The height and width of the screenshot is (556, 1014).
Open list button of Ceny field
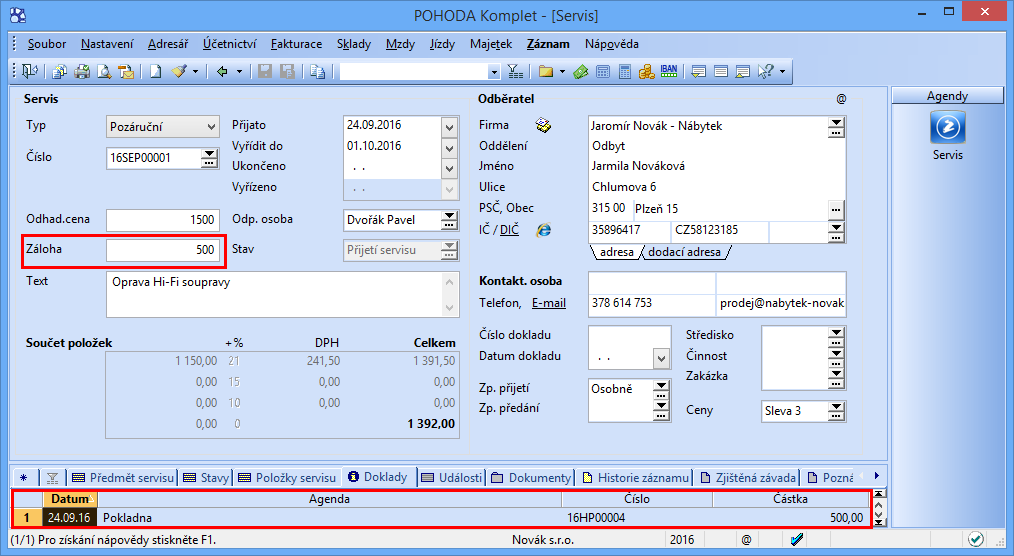(x=836, y=411)
